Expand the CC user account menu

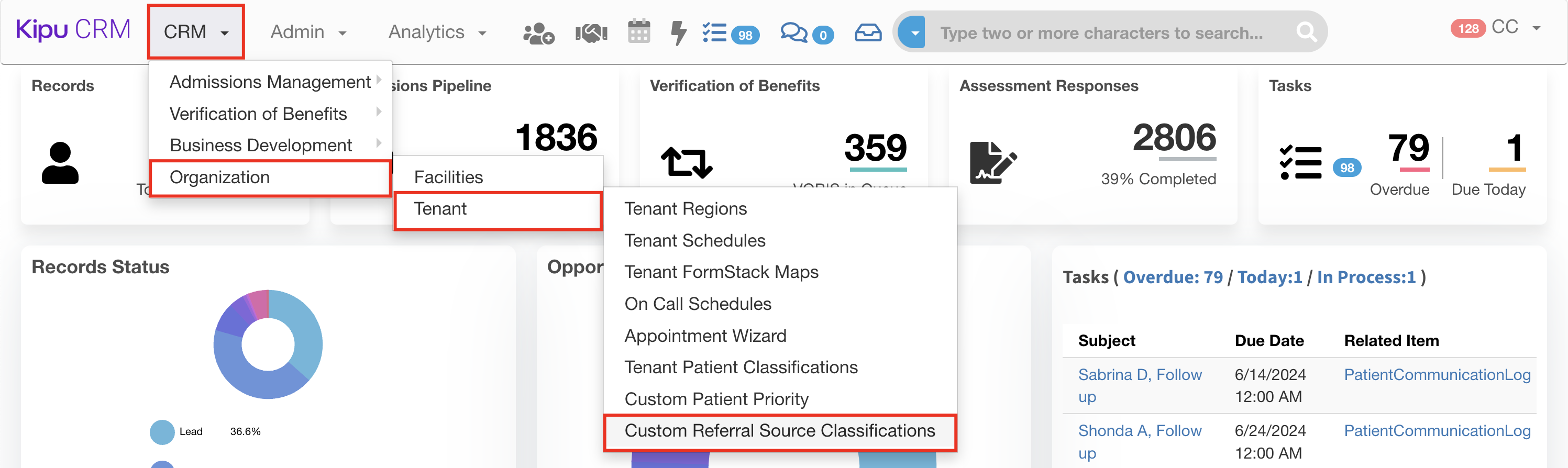coord(1515,28)
